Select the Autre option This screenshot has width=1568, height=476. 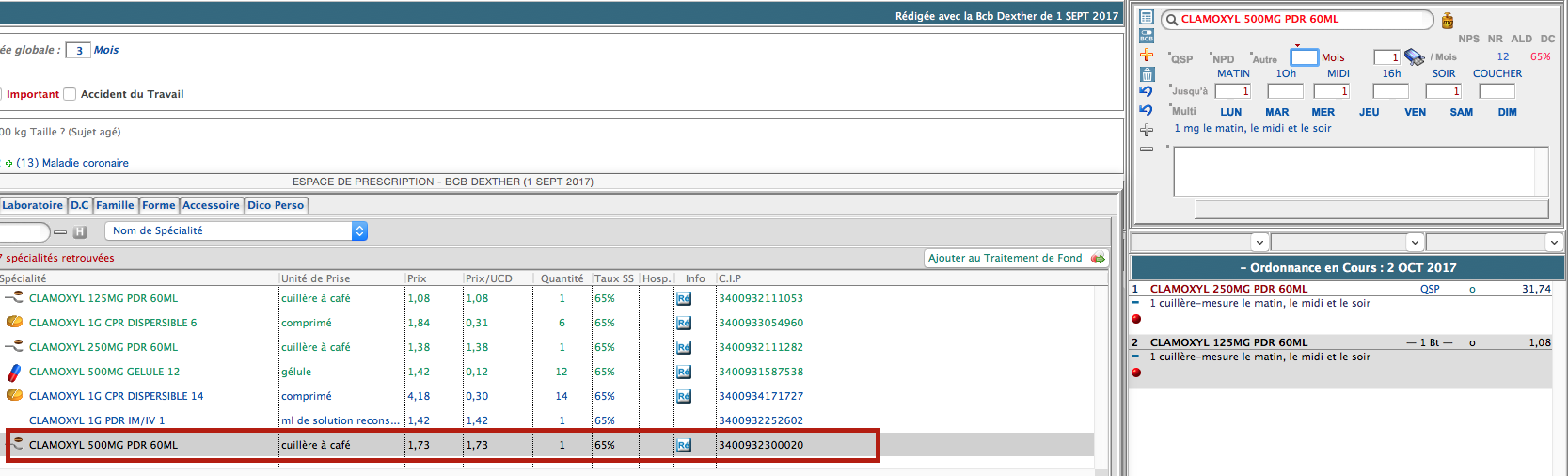[1263, 58]
